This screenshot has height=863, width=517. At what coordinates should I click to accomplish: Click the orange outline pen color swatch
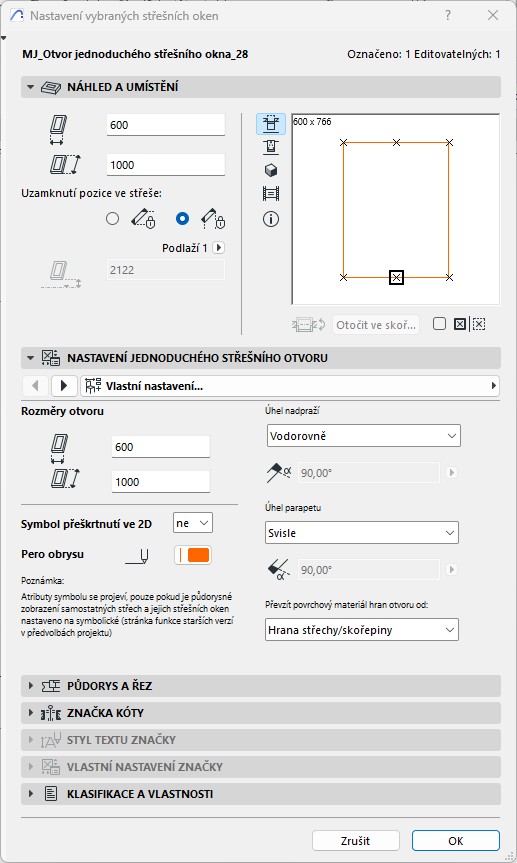pos(198,555)
